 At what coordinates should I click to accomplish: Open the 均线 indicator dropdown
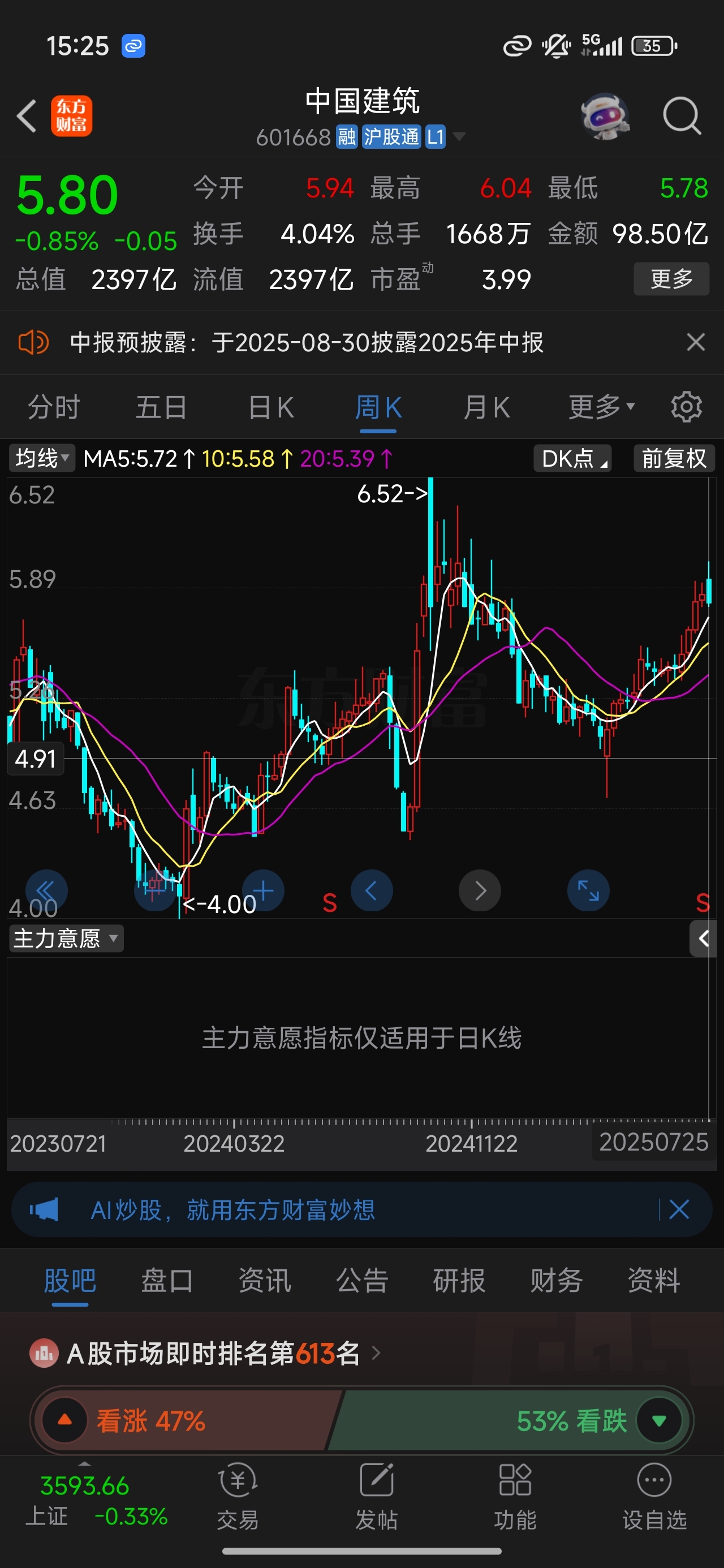(41, 458)
